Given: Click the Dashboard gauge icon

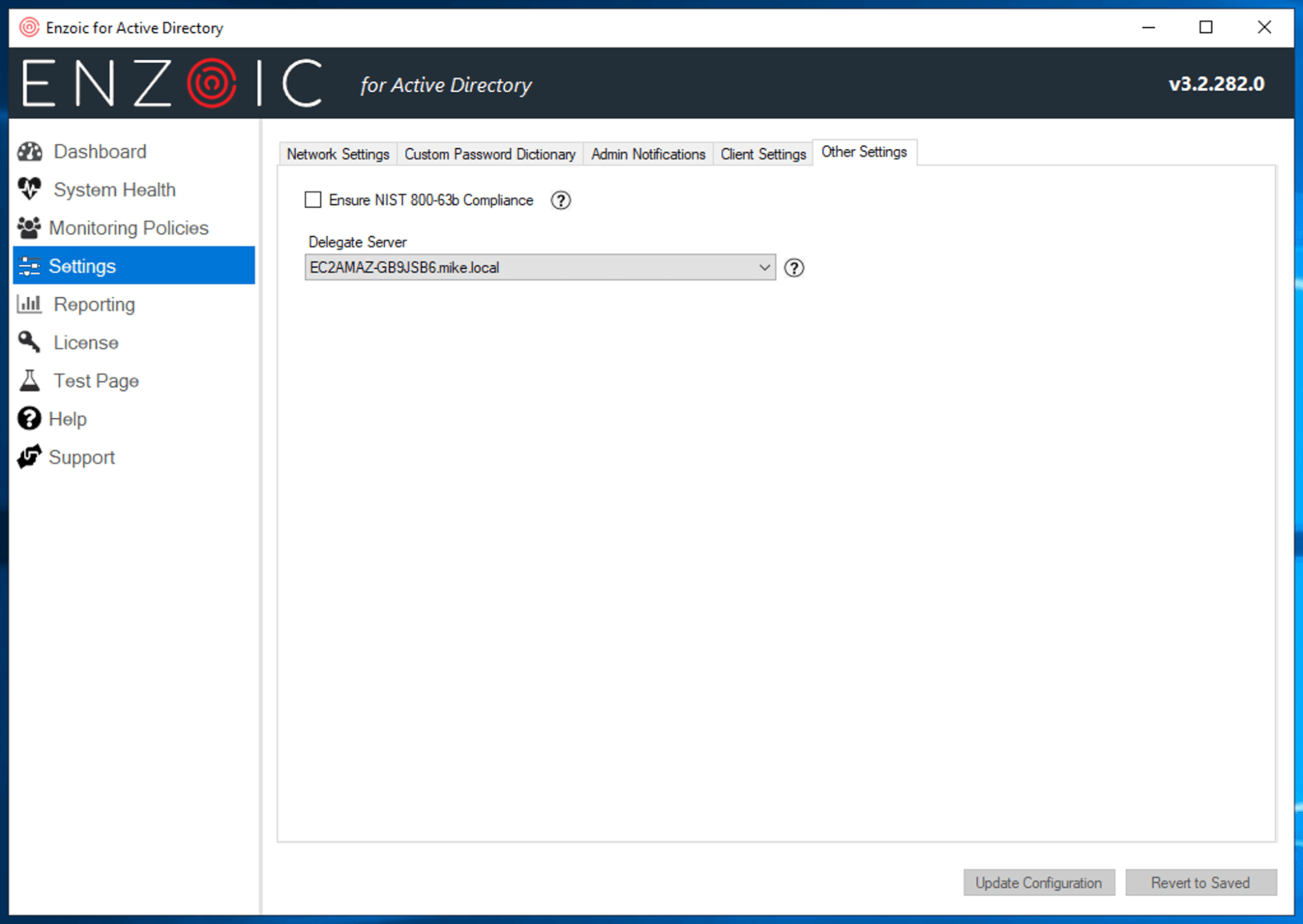Looking at the screenshot, I should pyautogui.click(x=30, y=152).
